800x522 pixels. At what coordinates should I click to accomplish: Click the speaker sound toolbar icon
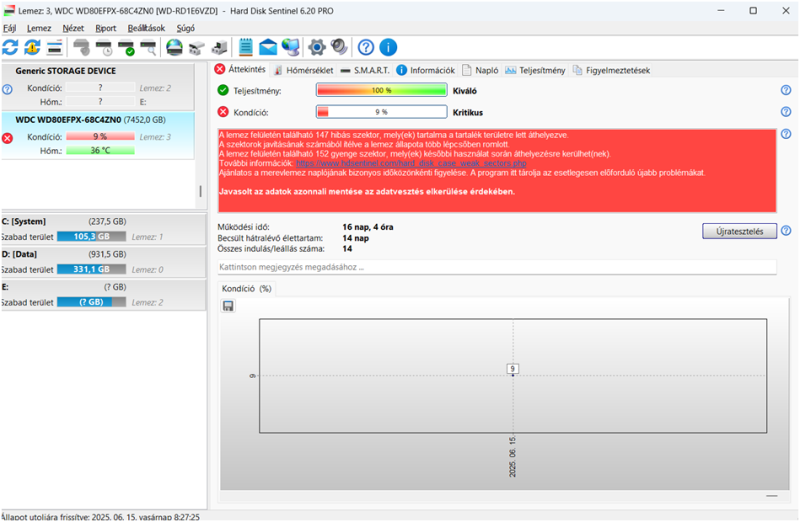(x=339, y=47)
